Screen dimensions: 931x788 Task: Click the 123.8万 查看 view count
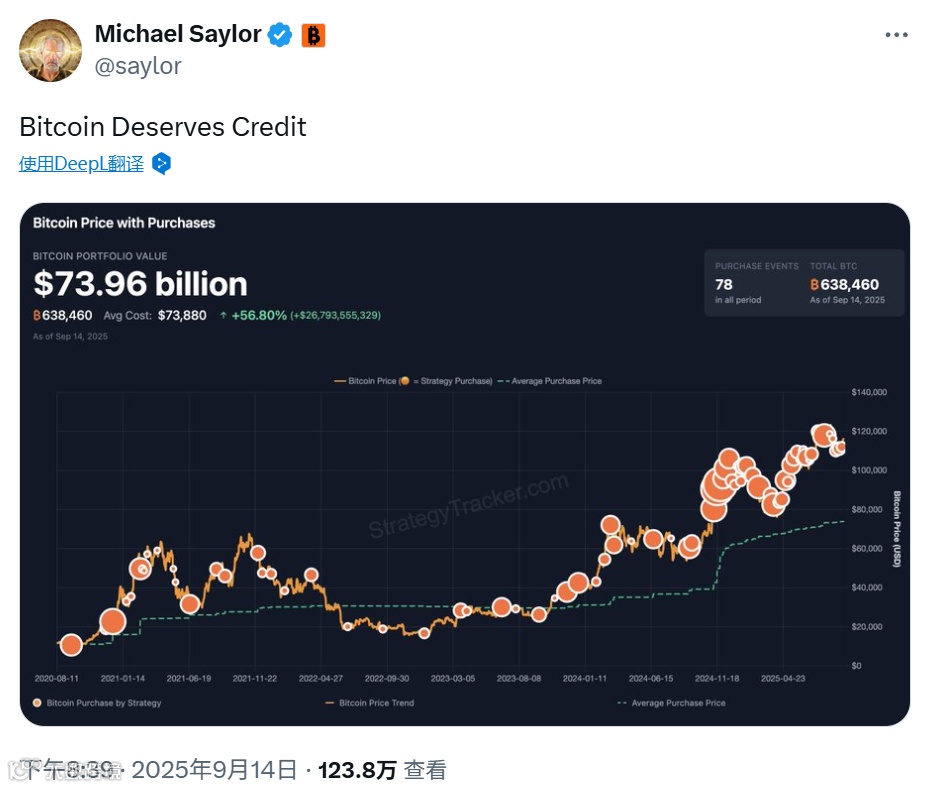click(x=382, y=770)
